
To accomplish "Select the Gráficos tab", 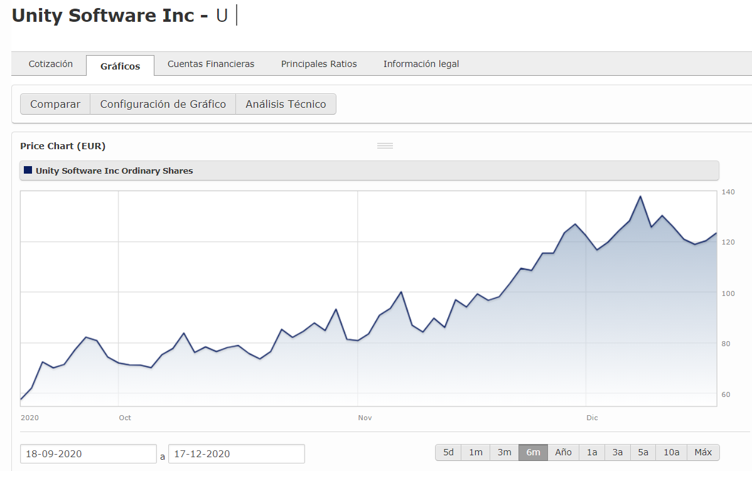I will click(x=120, y=66).
